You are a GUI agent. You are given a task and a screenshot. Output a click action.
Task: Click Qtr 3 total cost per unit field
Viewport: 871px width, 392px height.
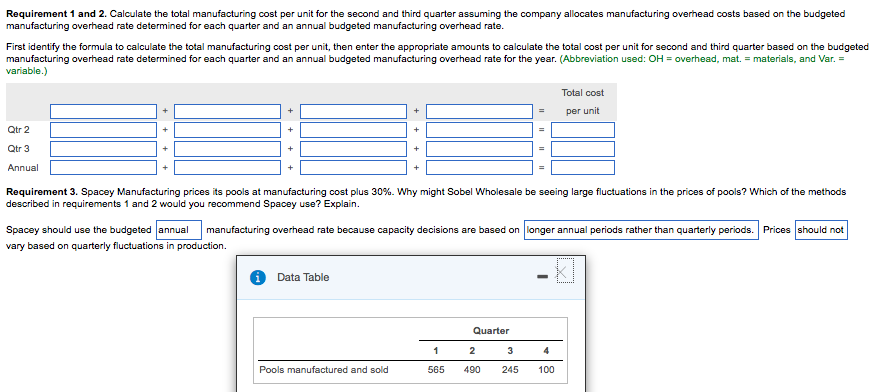[583, 149]
